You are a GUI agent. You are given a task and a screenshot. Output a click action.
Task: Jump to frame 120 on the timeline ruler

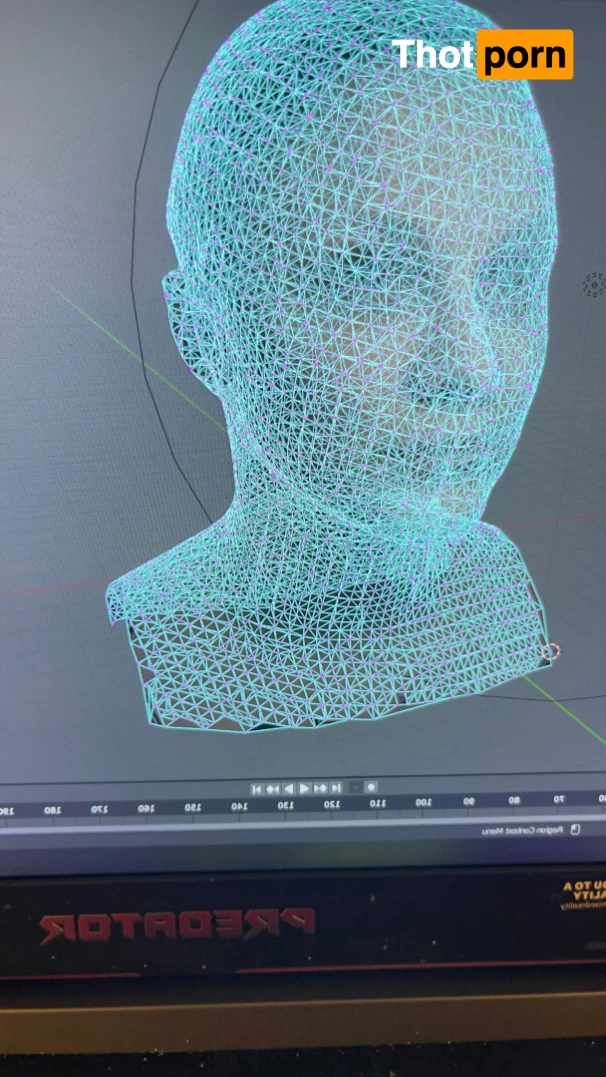[x=331, y=804]
